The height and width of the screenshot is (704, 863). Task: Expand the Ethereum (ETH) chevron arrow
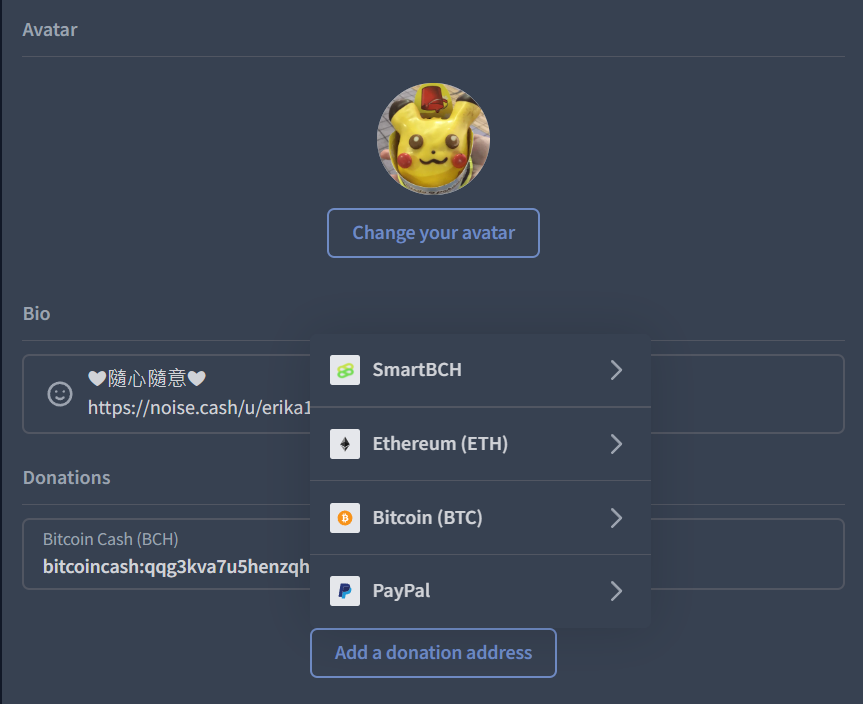pos(616,444)
